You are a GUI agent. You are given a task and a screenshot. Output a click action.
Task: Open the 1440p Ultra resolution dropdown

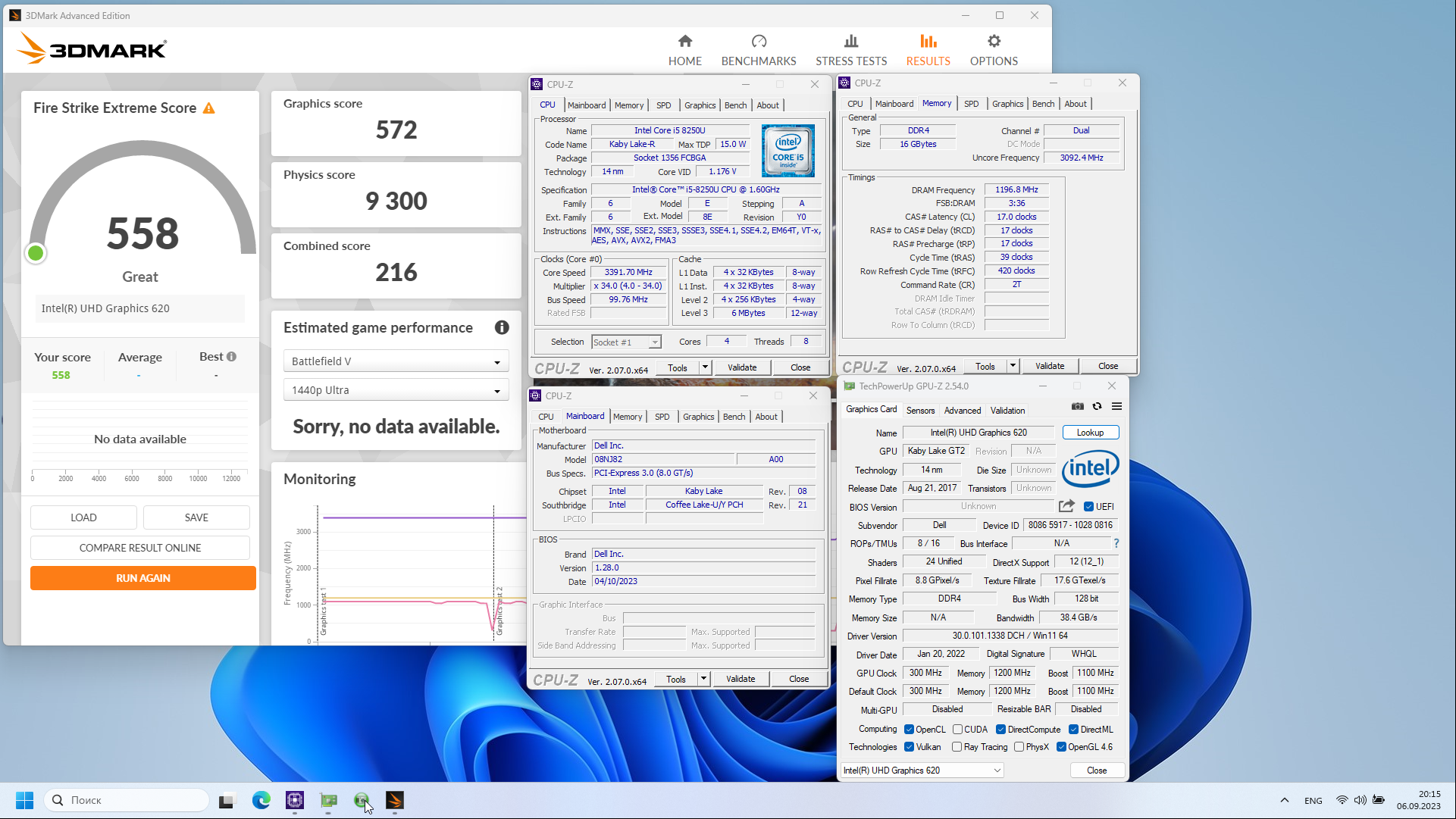396,390
